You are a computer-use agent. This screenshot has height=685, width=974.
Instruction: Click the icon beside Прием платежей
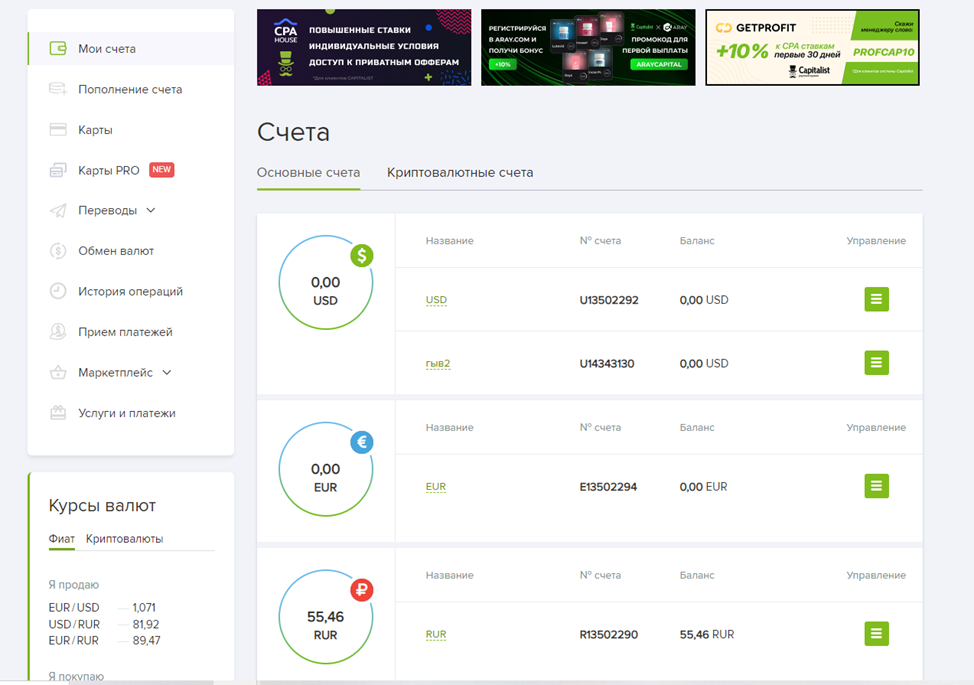point(58,332)
